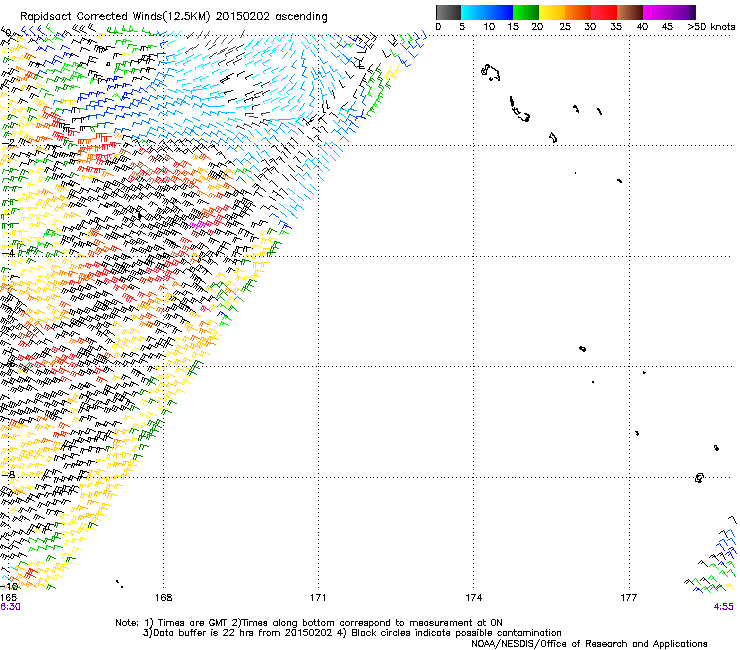Click the magenta 40-45 knots legend segment
Viewport: 740px width, 650px height.
tap(656, 12)
